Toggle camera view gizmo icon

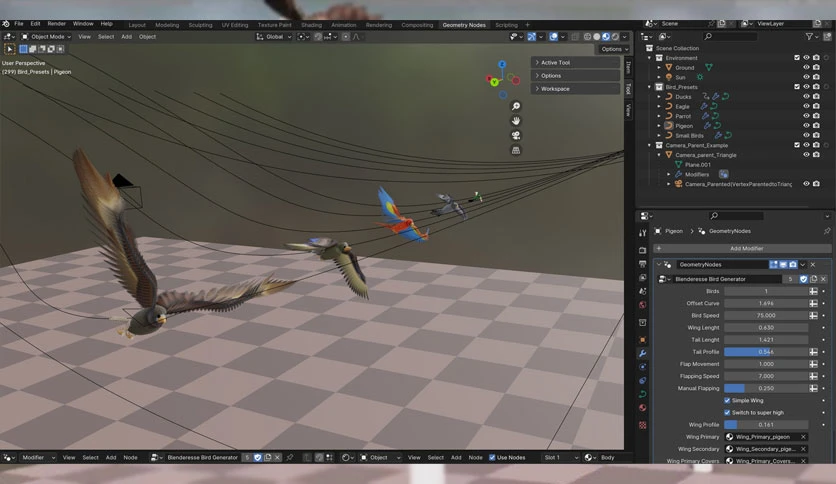coord(516,135)
